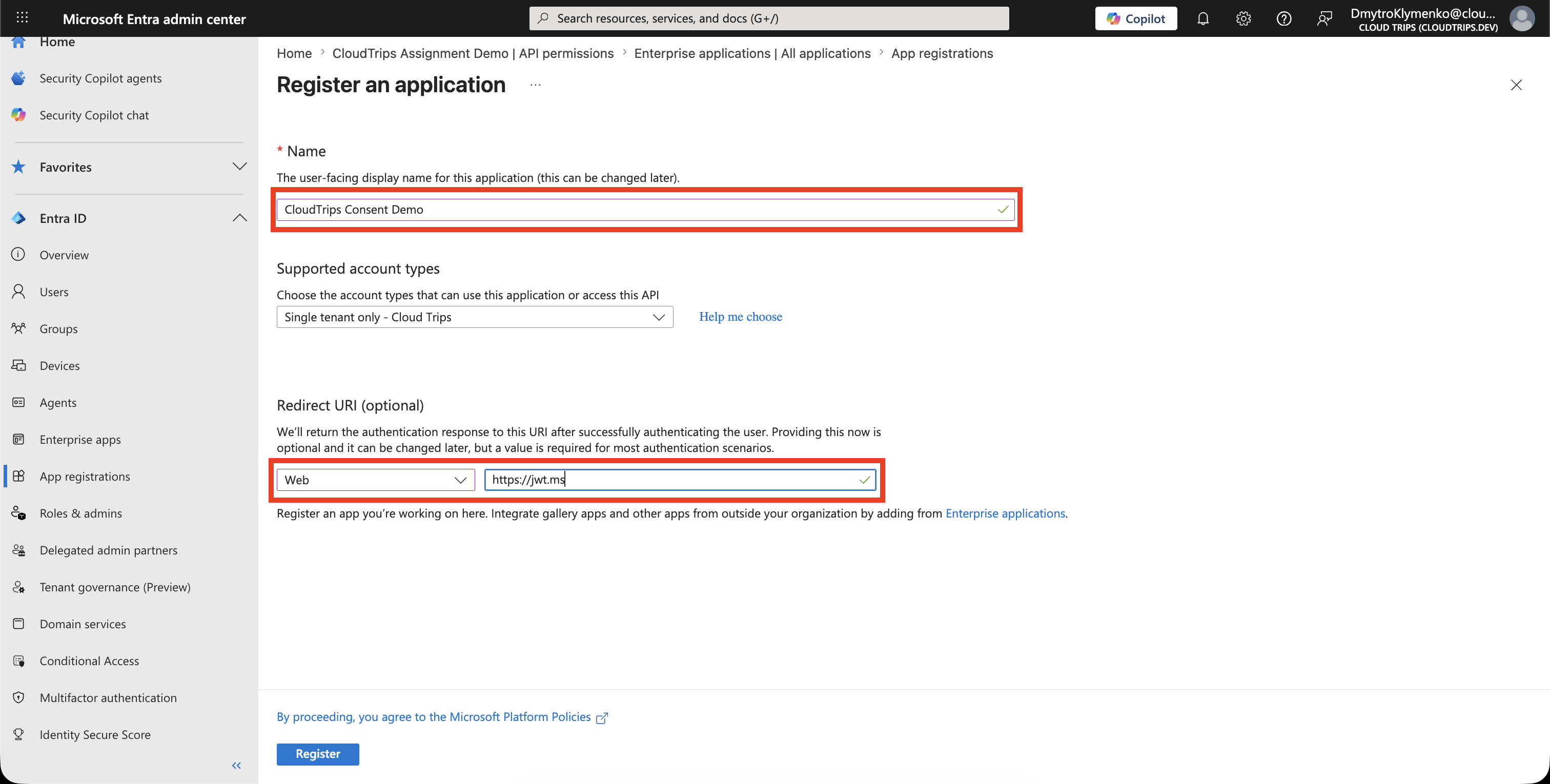
Task: Select Home in the sidebar
Action: (57, 42)
